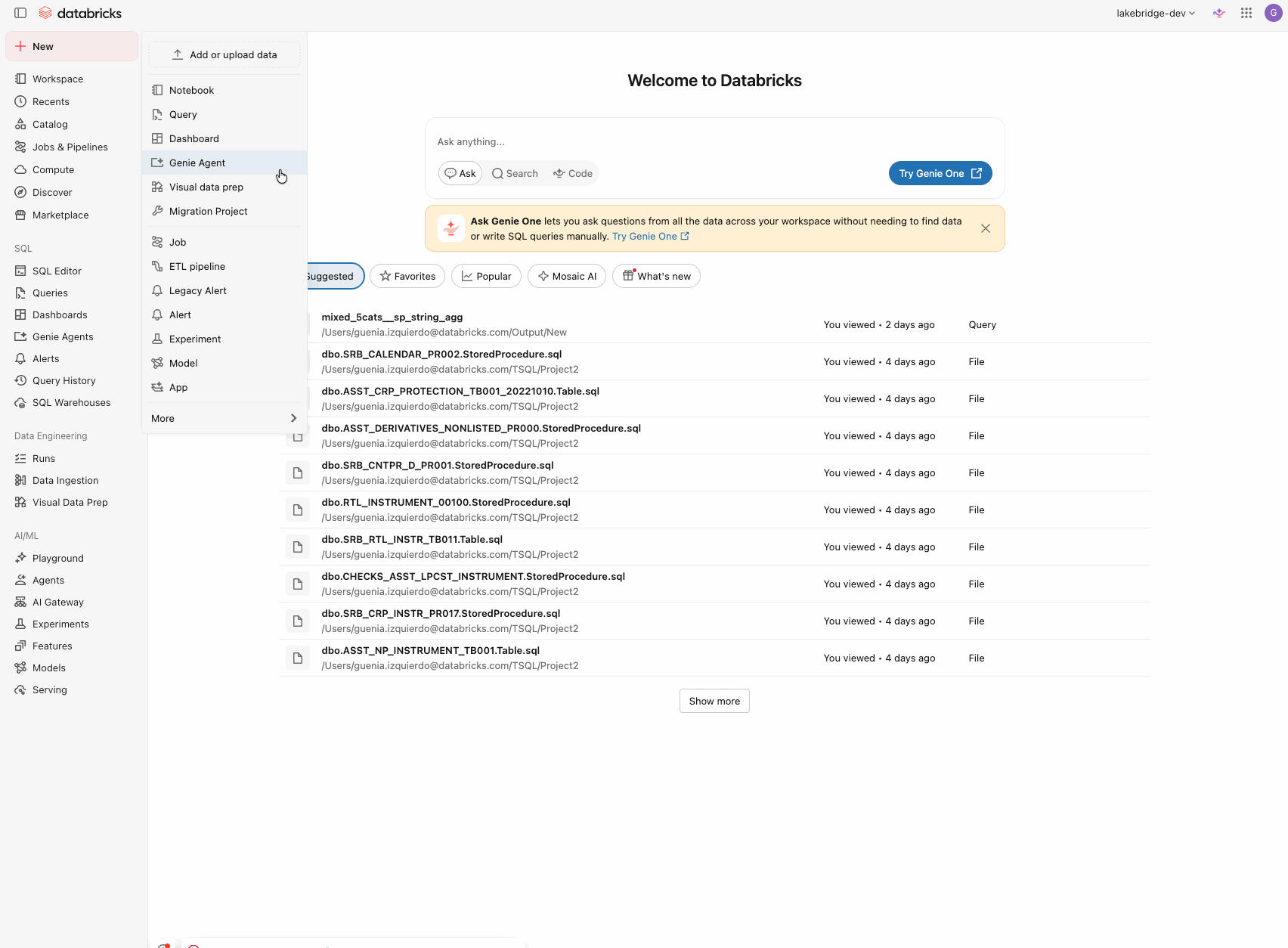Click Add or upload data button
Screen dimensions: 1288x948
(x=224, y=54)
